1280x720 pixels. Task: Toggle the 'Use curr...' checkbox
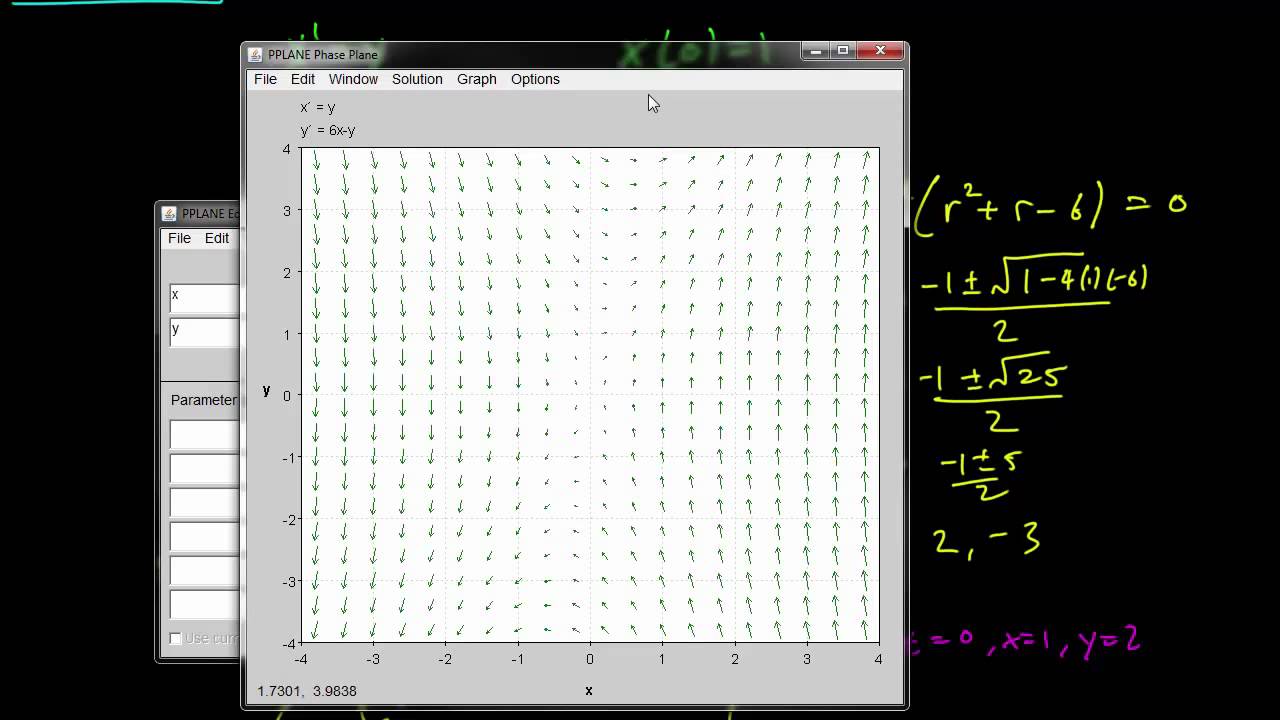click(175, 638)
